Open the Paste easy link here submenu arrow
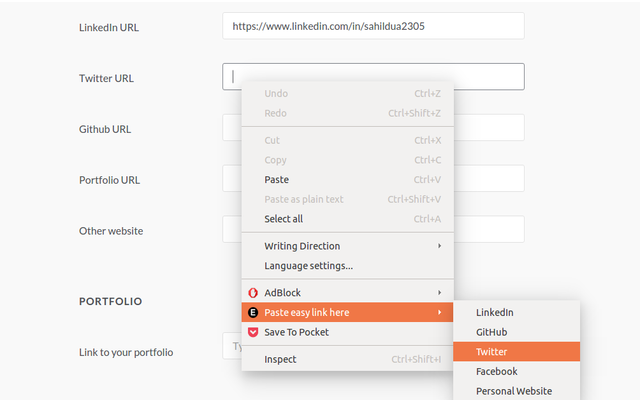640x400 pixels. [x=439, y=312]
